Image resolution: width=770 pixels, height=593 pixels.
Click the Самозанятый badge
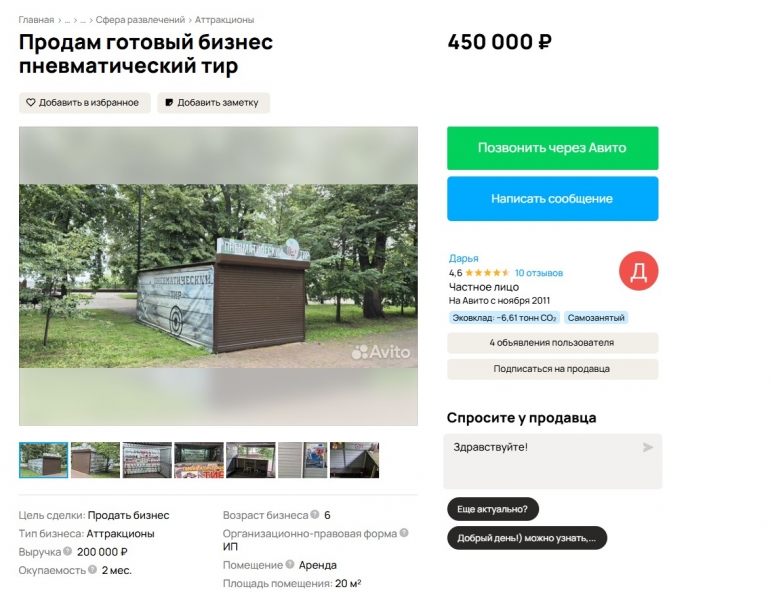tap(596, 318)
